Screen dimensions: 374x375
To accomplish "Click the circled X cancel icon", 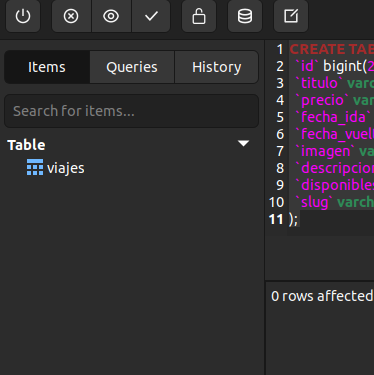I will (71, 16).
